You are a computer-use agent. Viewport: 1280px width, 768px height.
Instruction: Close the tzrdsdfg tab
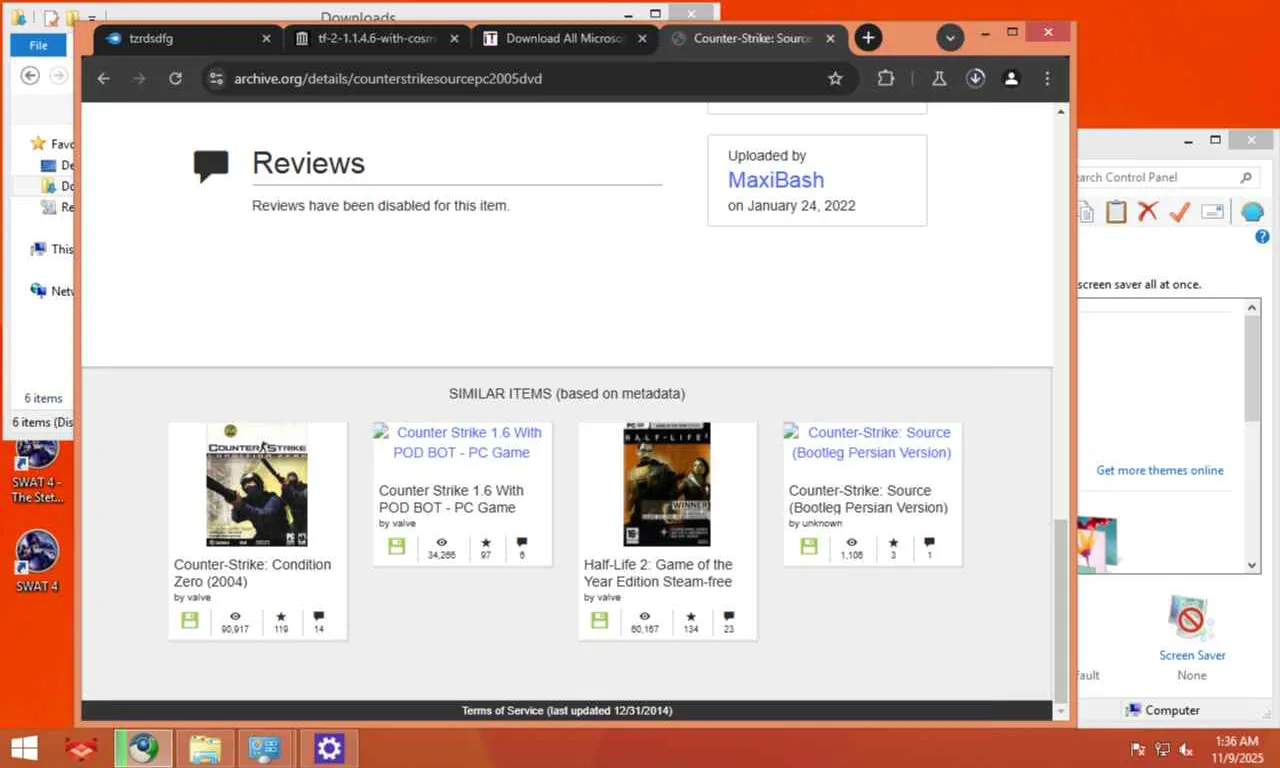266,38
